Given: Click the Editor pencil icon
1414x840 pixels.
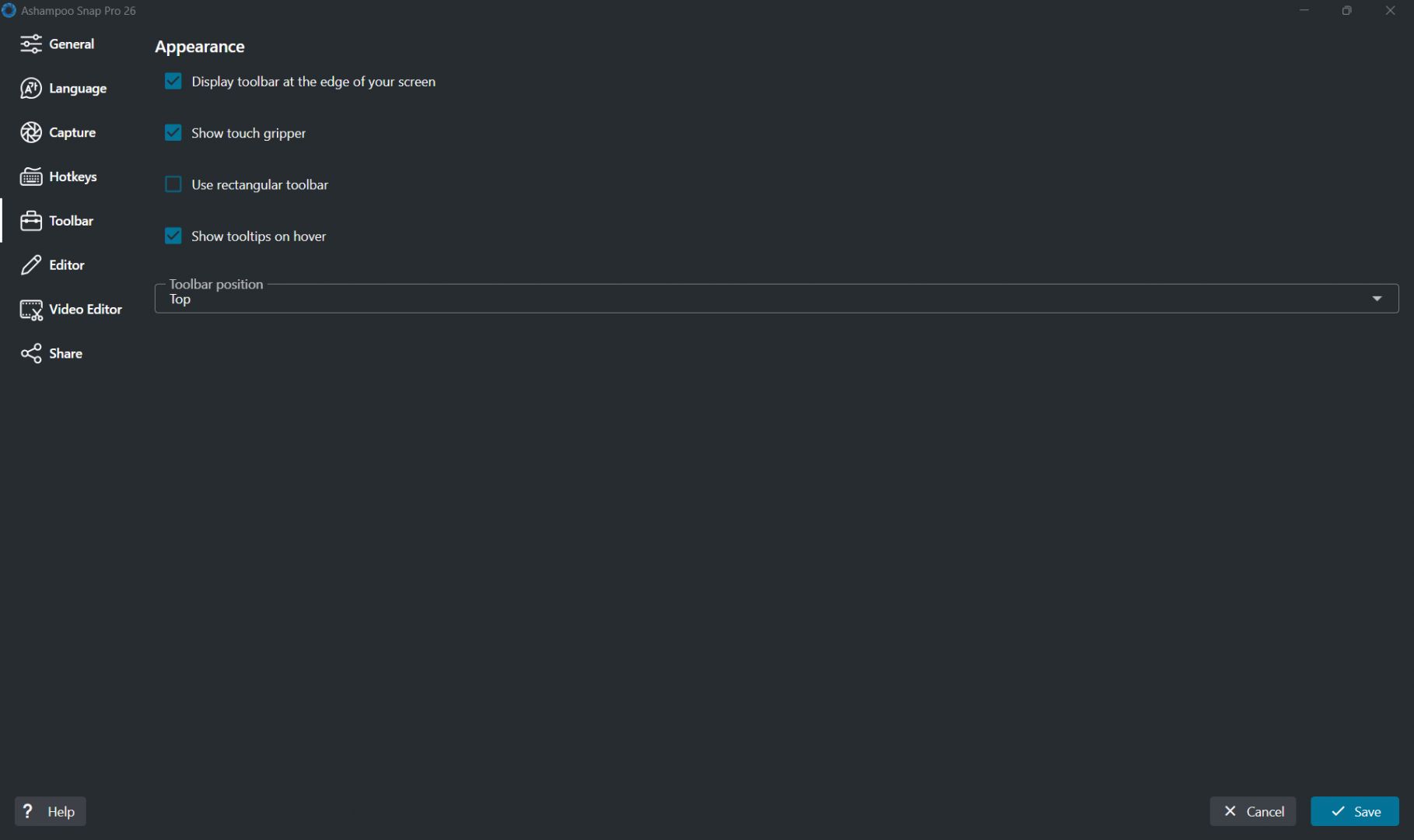Looking at the screenshot, I should [31, 265].
